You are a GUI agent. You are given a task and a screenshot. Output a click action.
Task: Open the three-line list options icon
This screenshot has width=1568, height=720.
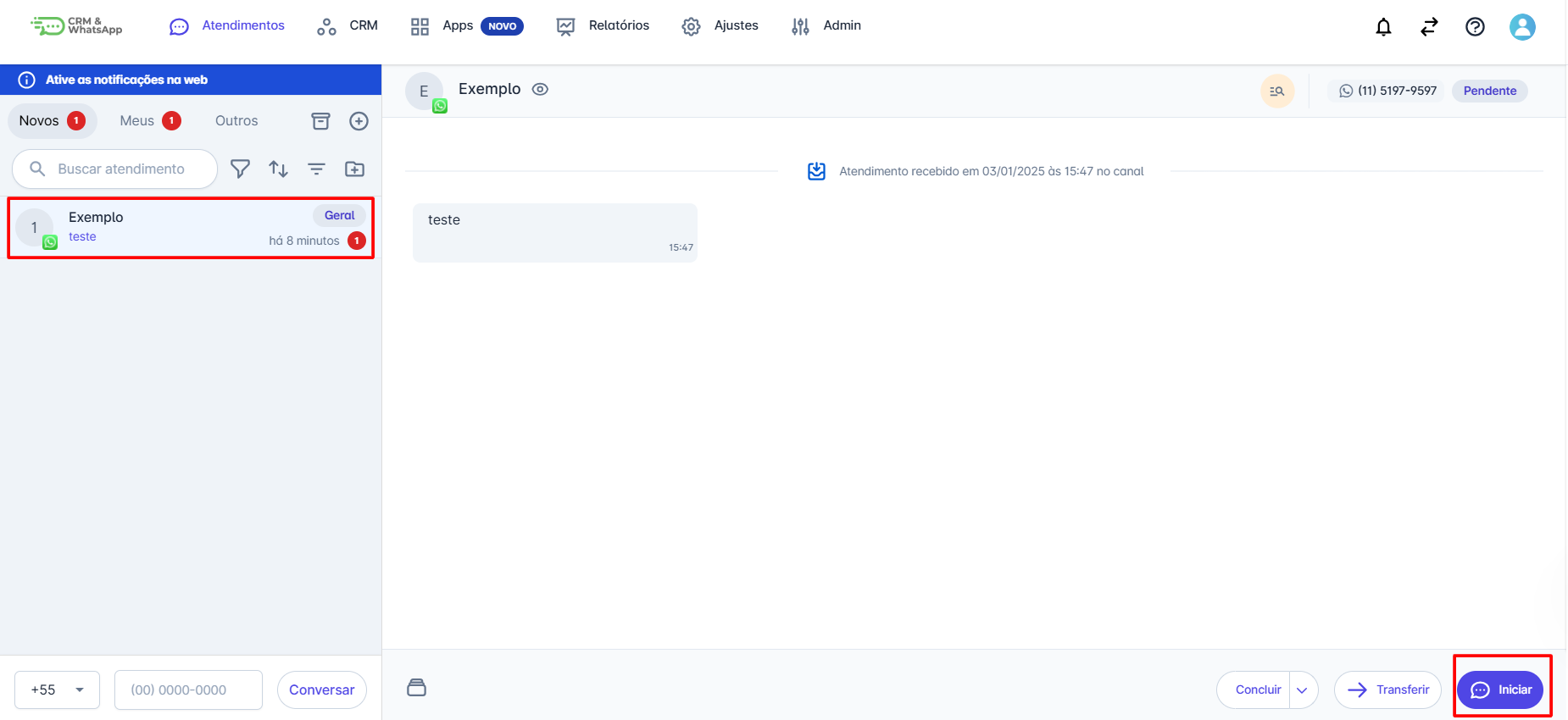tap(316, 169)
